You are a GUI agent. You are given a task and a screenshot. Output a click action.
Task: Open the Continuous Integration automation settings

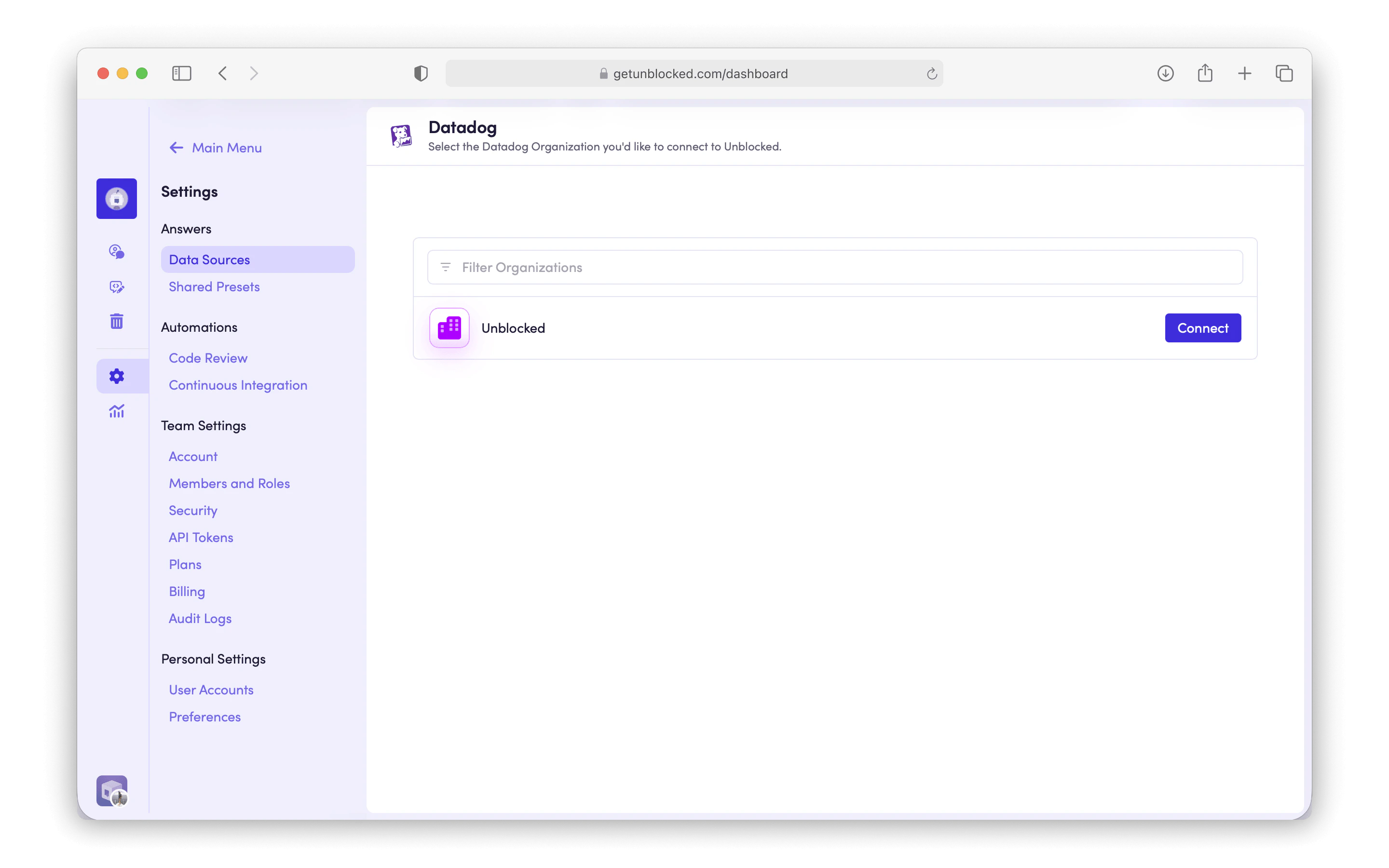click(238, 385)
